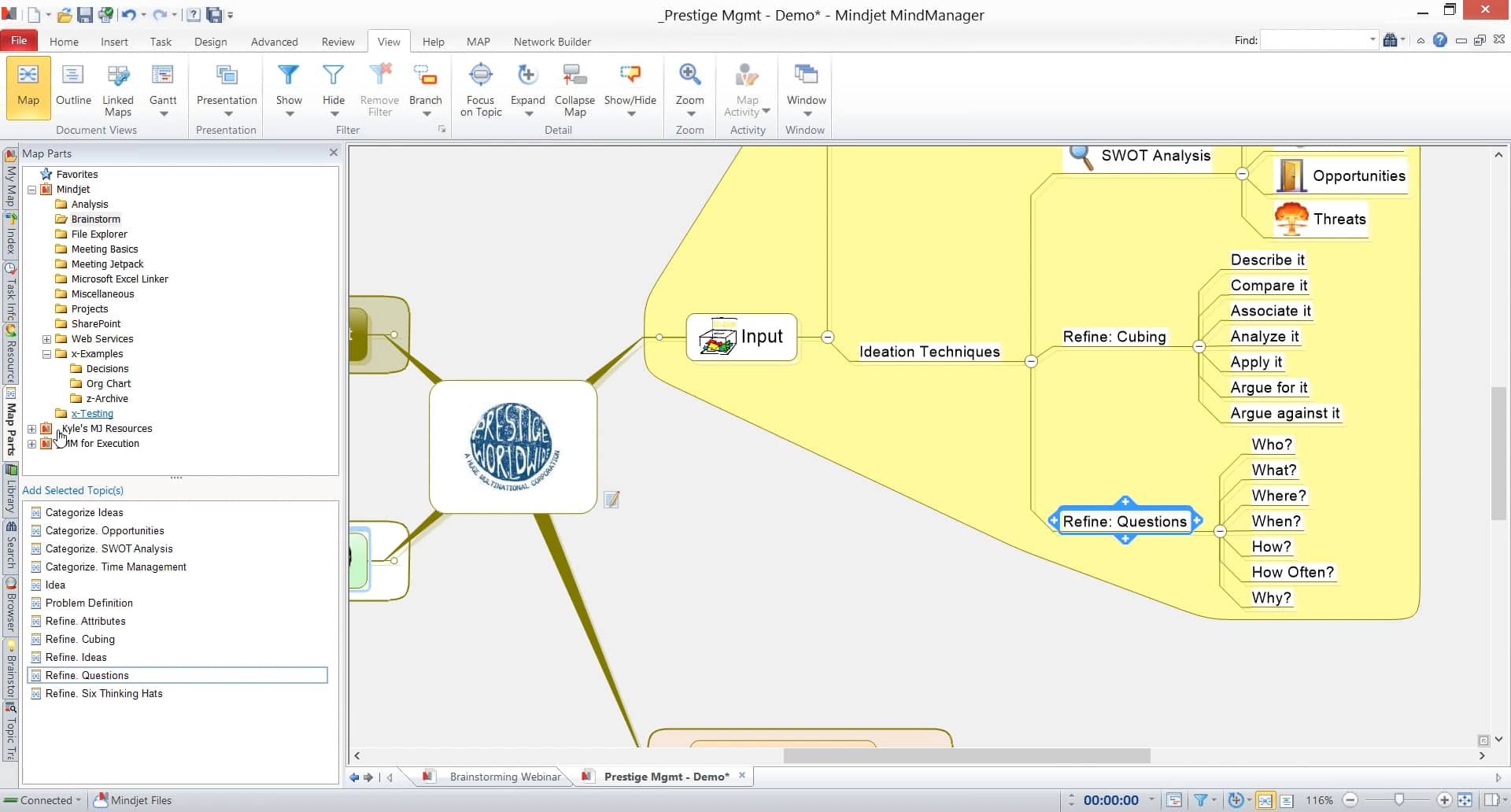This screenshot has width=1511, height=812.
Task: Click the Focus on Topic tool
Action: click(x=480, y=88)
